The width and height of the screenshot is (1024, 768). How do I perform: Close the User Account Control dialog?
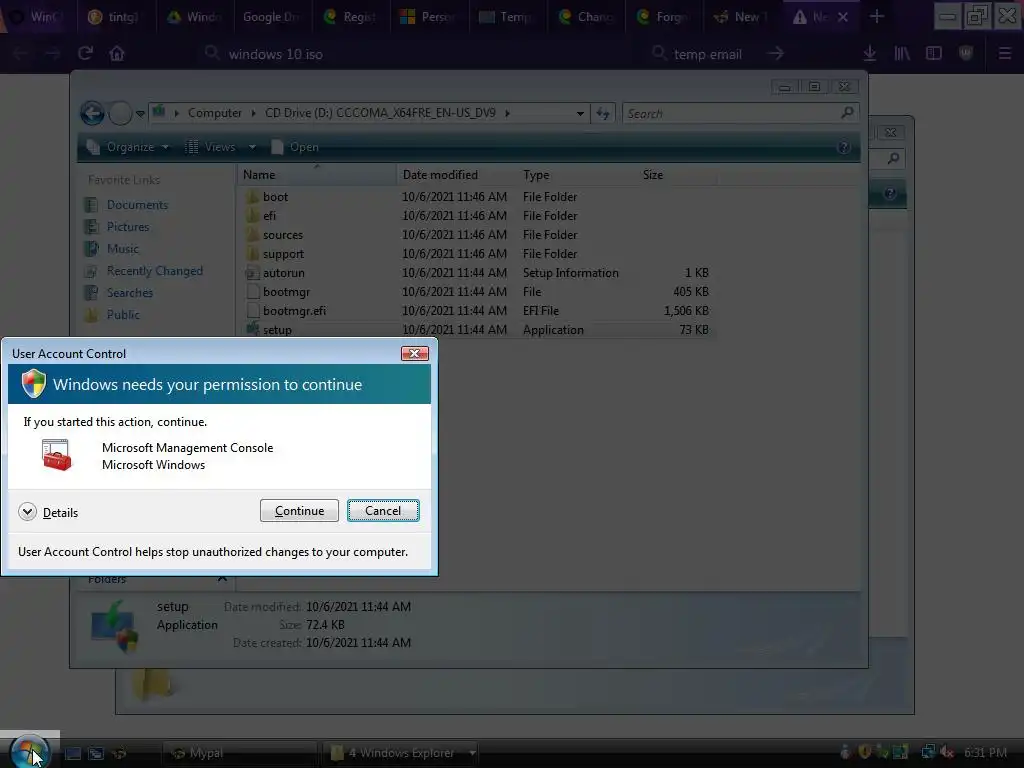[415, 353]
